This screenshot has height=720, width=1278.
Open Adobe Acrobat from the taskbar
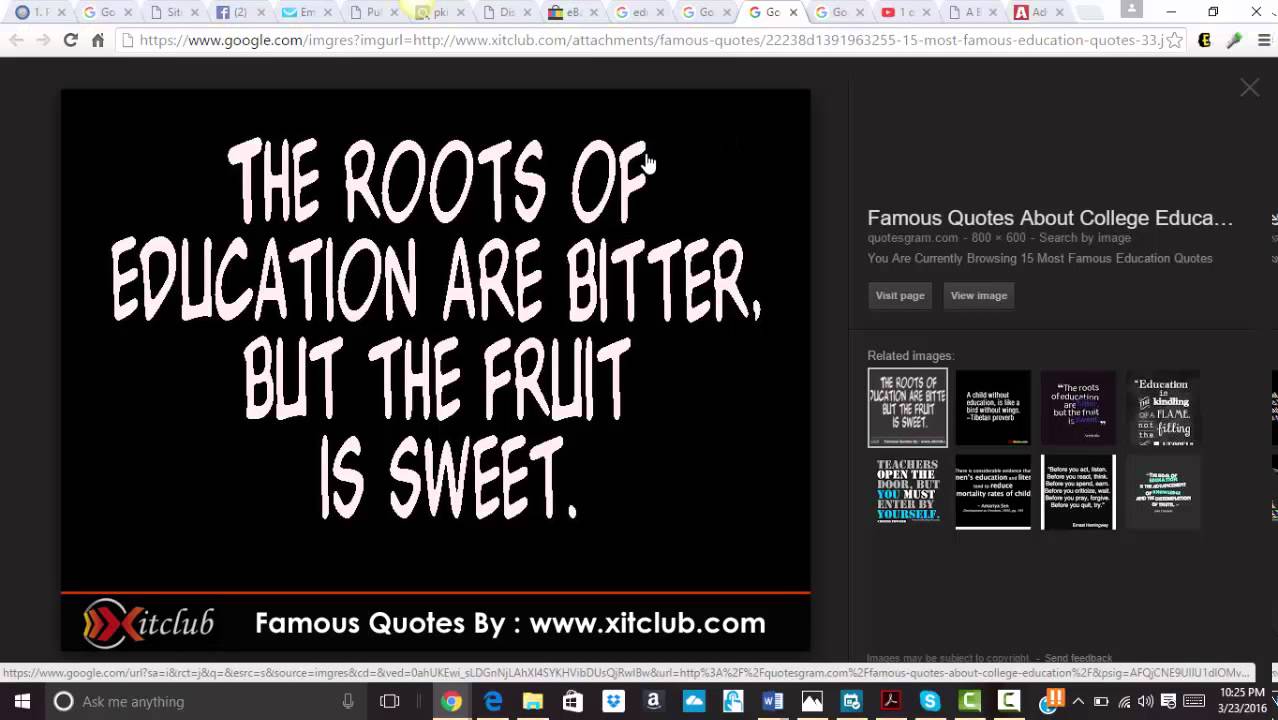tap(890, 701)
